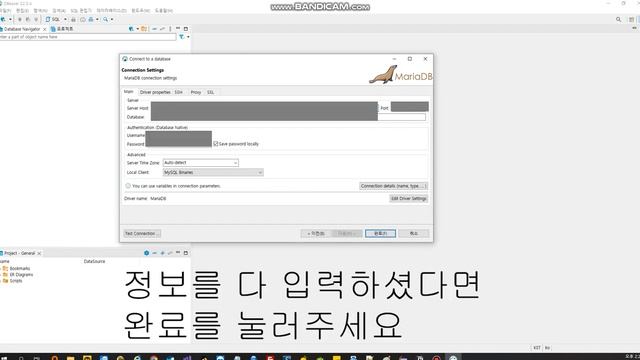Click the 취소 cancel button
640x360 pixels.
point(413,233)
